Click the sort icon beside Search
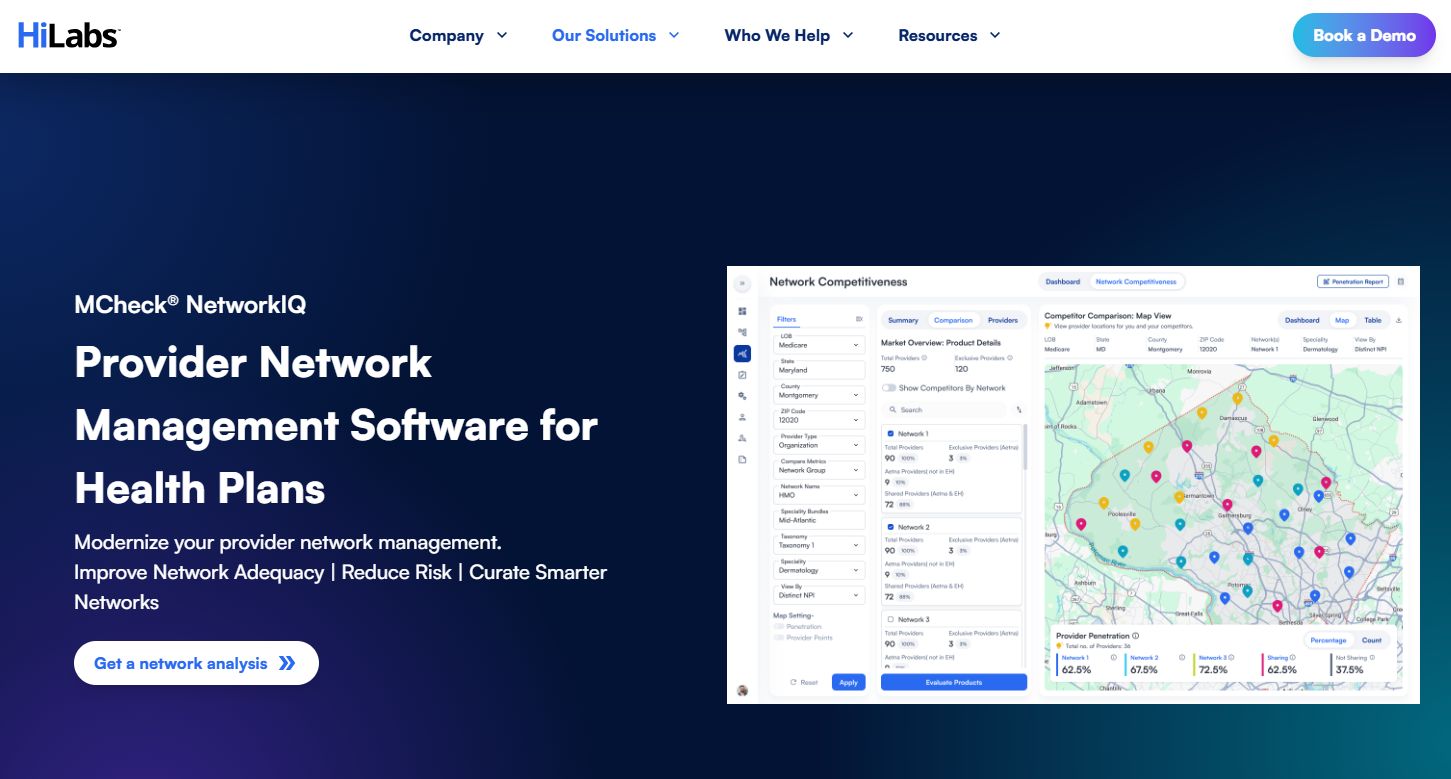This screenshot has height=779, width=1451. [1019, 410]
